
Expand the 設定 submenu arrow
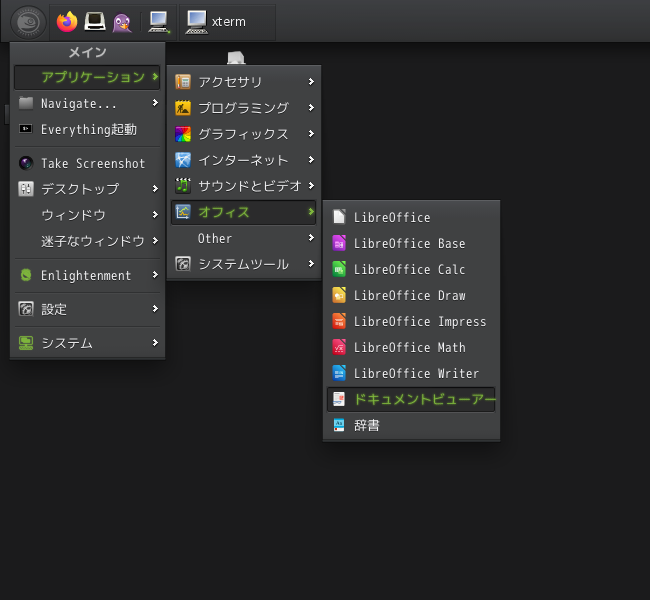(x=155, y=309)
